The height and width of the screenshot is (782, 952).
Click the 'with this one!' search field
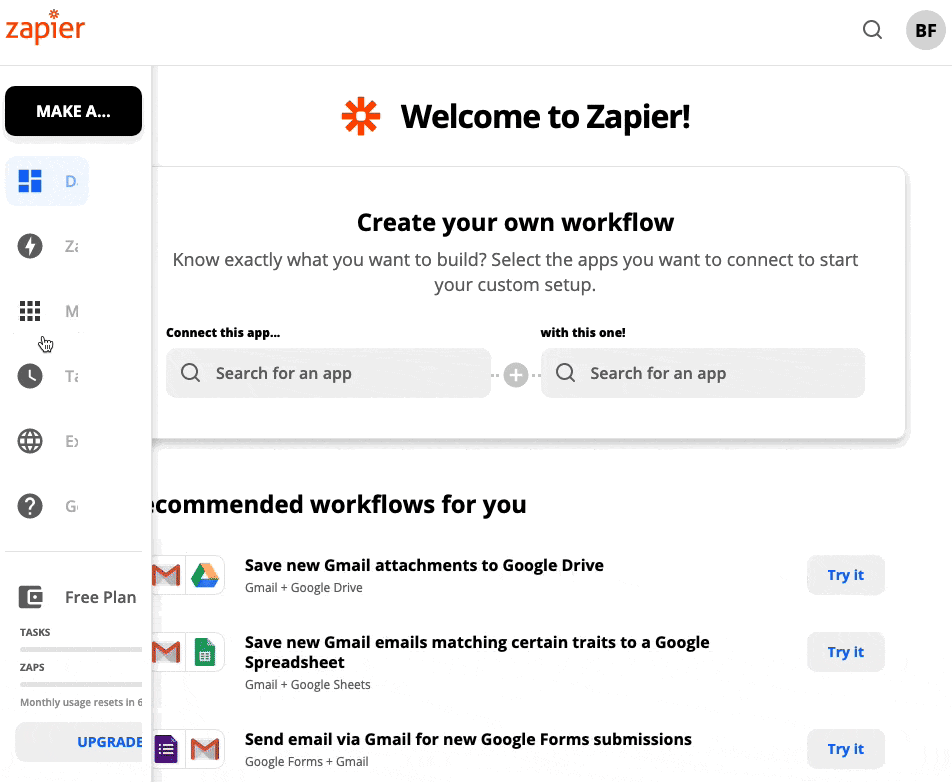[702, 373]
